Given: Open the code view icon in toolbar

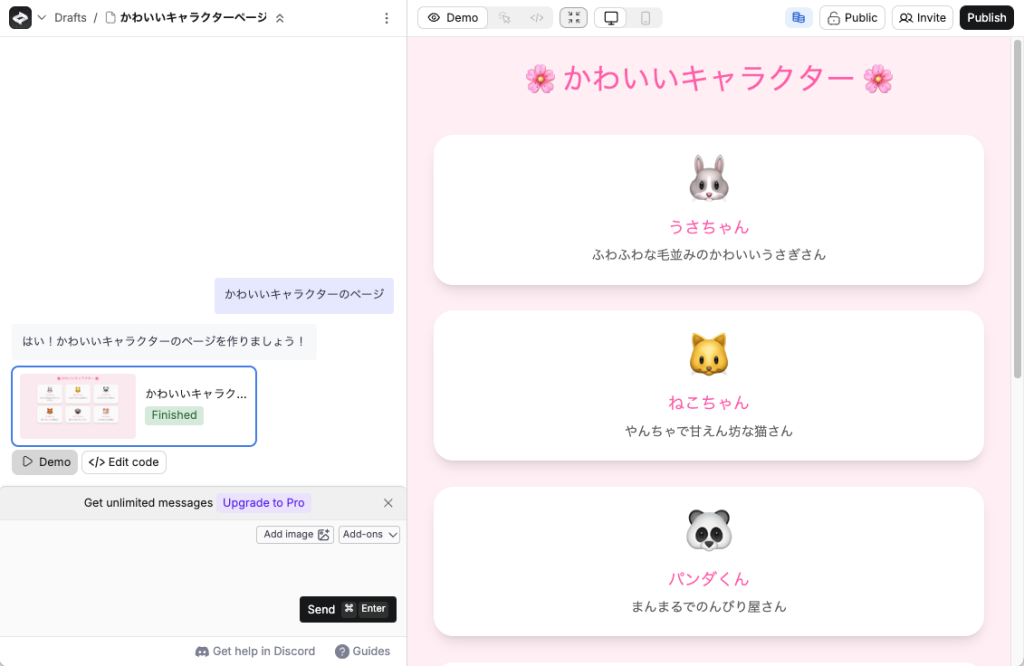Looking at the screenshot, I should (x=537, y=18).
